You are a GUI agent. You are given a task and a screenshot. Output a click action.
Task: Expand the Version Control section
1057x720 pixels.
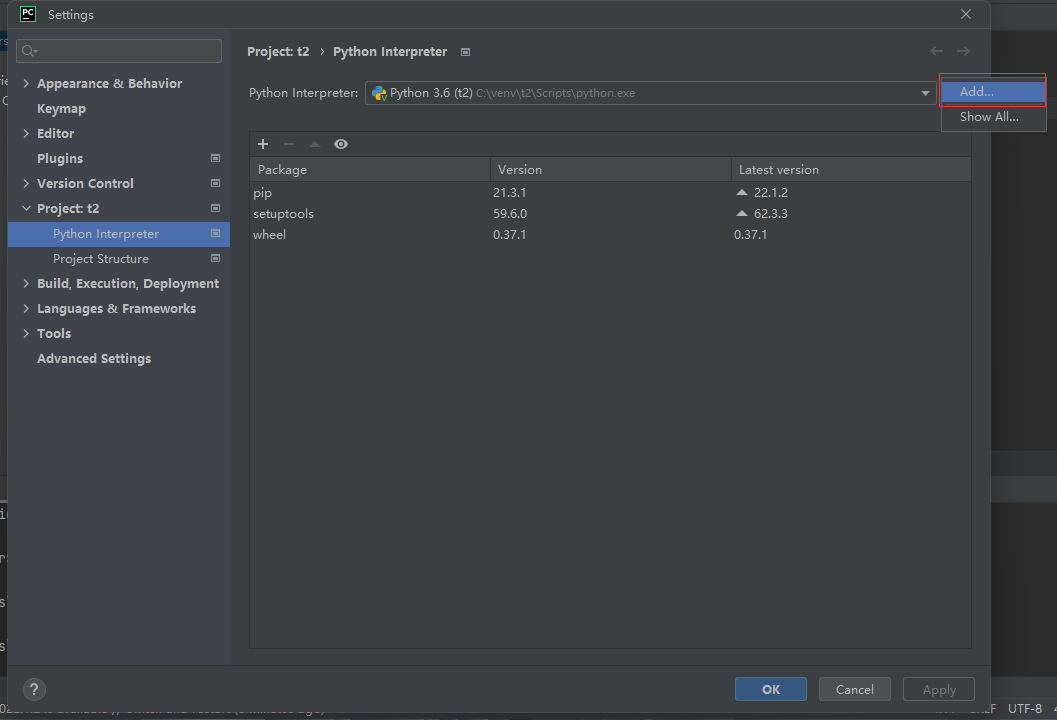point(26,183)
